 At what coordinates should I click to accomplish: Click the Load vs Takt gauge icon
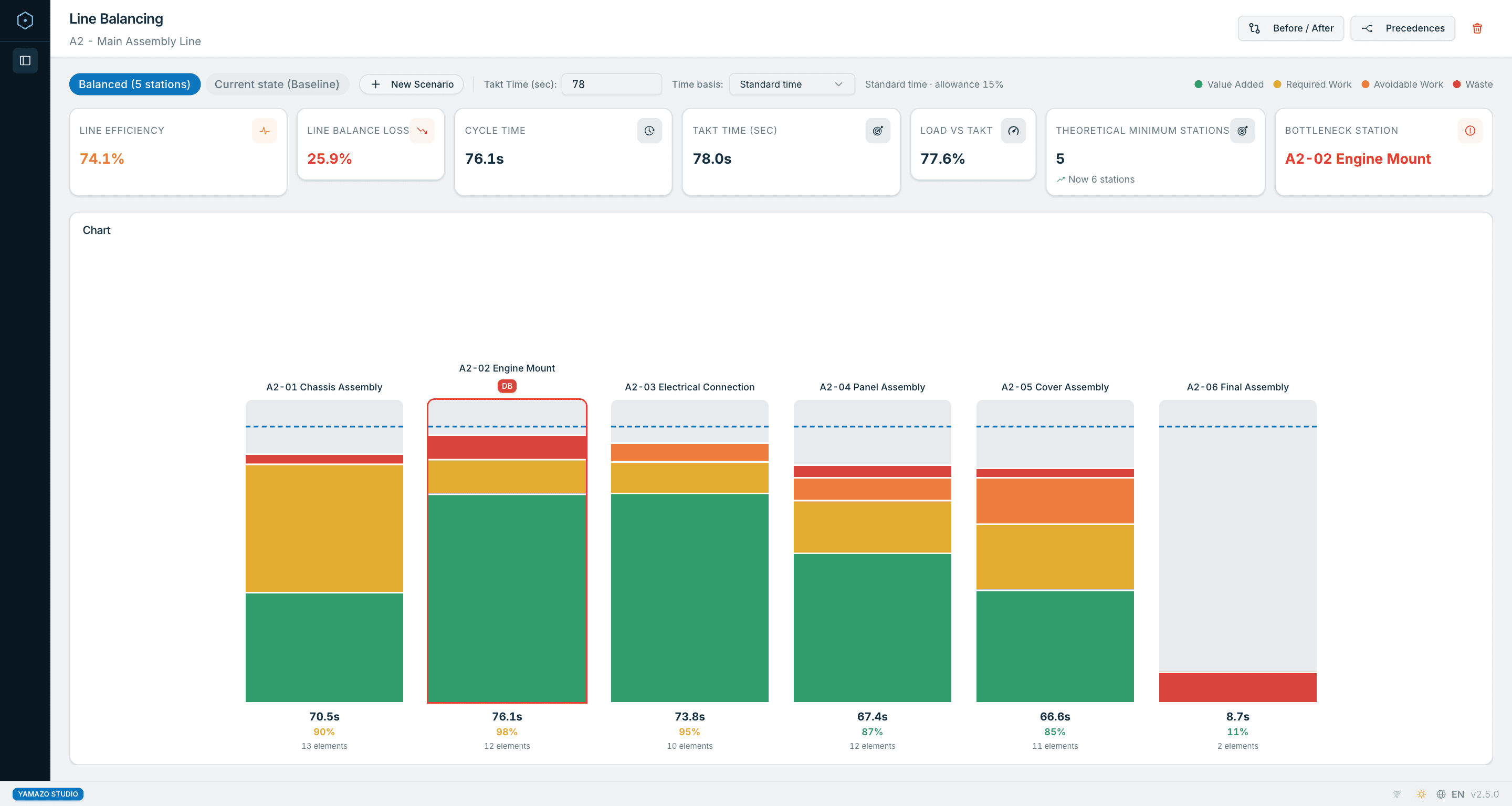click(1013, 131)
